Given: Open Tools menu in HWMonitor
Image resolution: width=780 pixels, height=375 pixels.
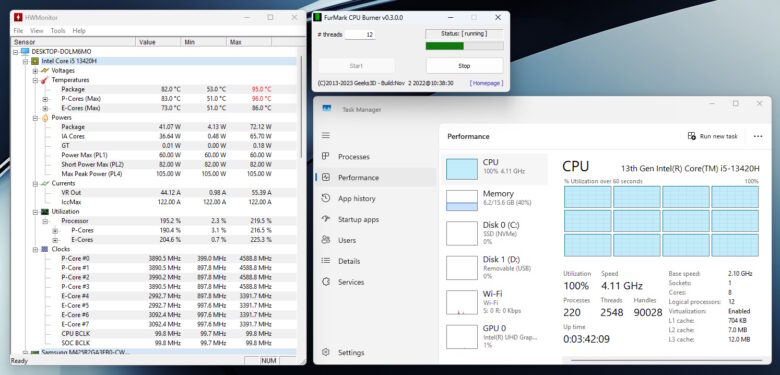Looking at the screenshot, I should [x=58, y=30].
